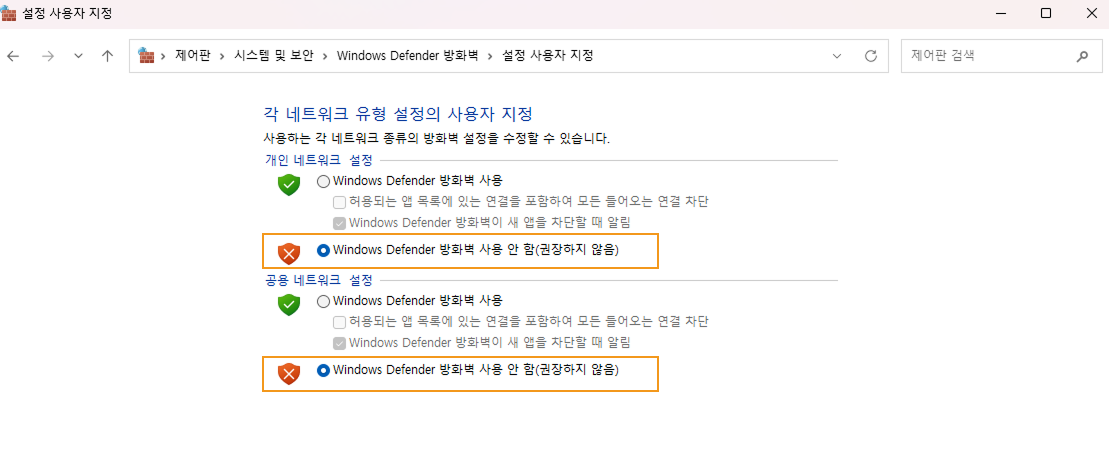Go up one level arrow
This screenshot has height=467, width=1109.
[108, 56]
